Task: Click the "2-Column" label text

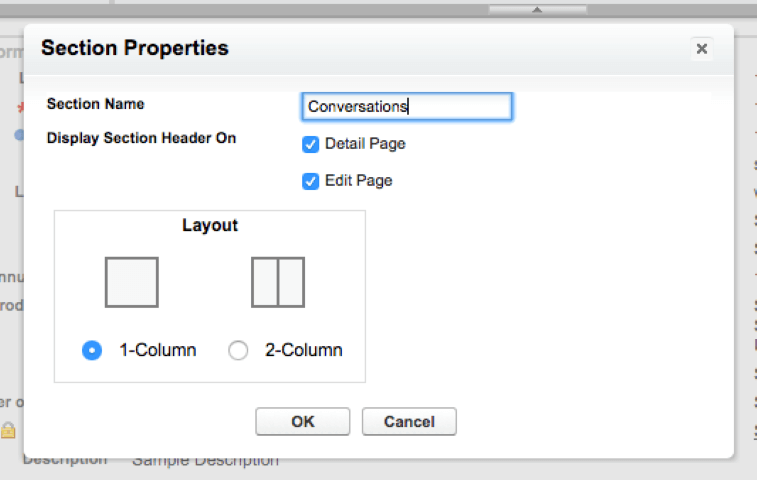Action: tap(303, 350)
